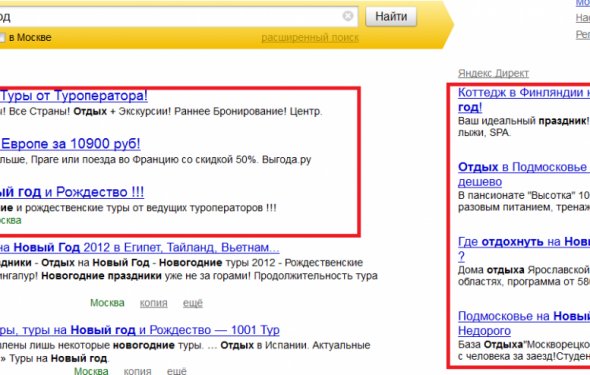Open 'копия' link under Египет result
Screen dimensions: 590x375
(x=154, y=303)
